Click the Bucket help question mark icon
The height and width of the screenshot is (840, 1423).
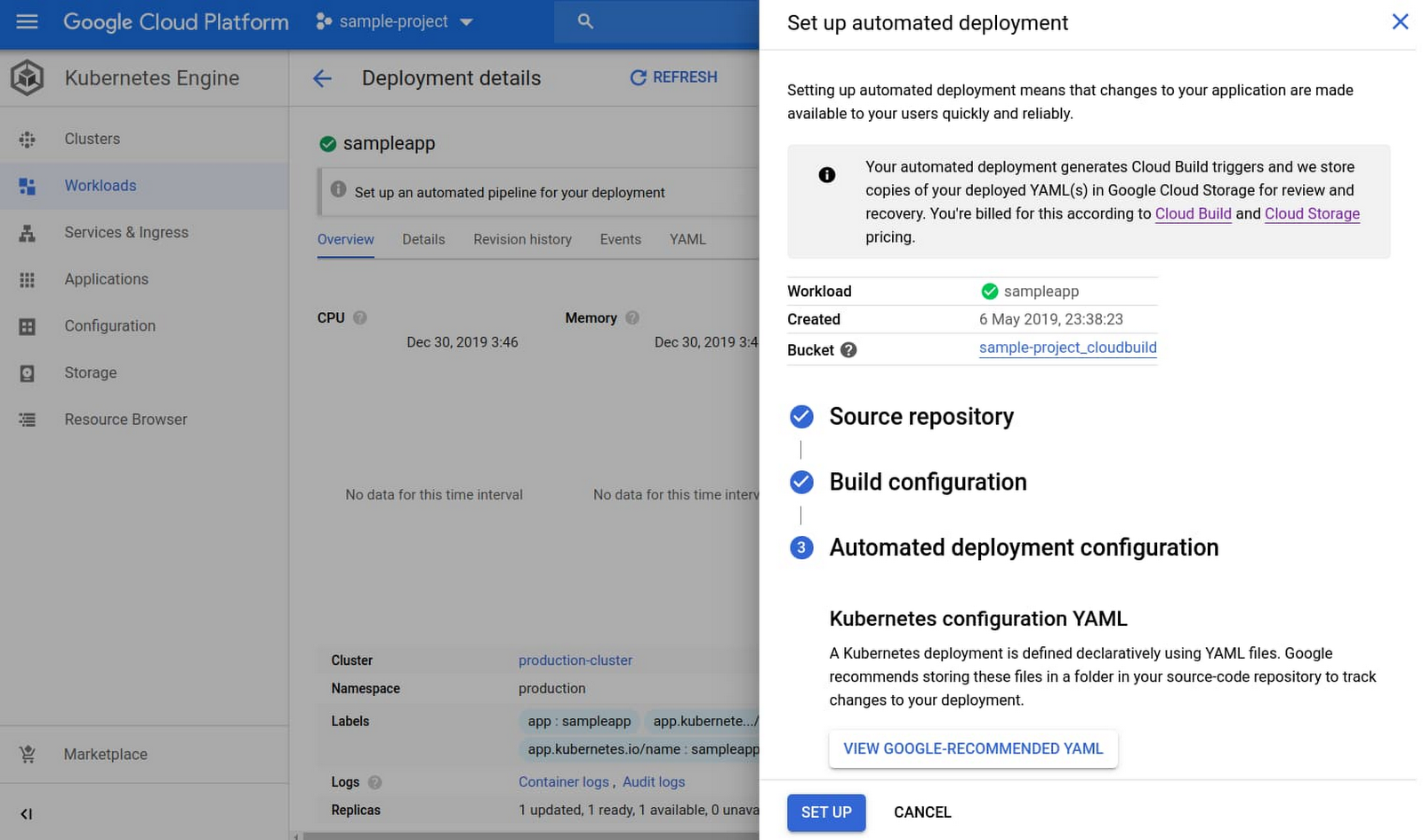tap(848, 349)
